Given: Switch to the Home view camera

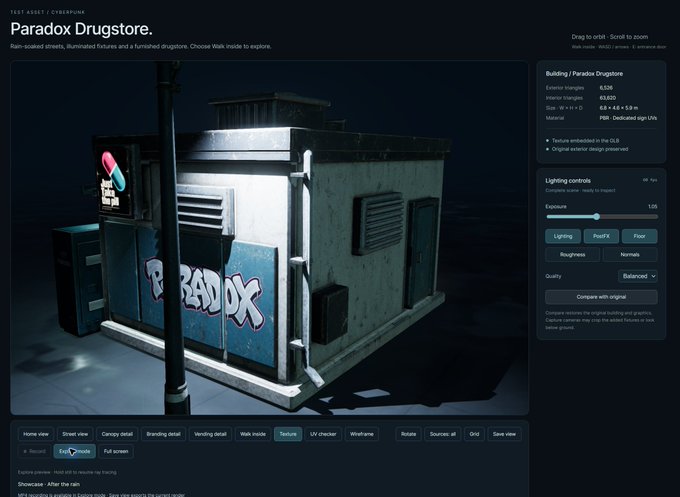Looking at the screenshot, I should pyautogui.click(x=36, y=434).
